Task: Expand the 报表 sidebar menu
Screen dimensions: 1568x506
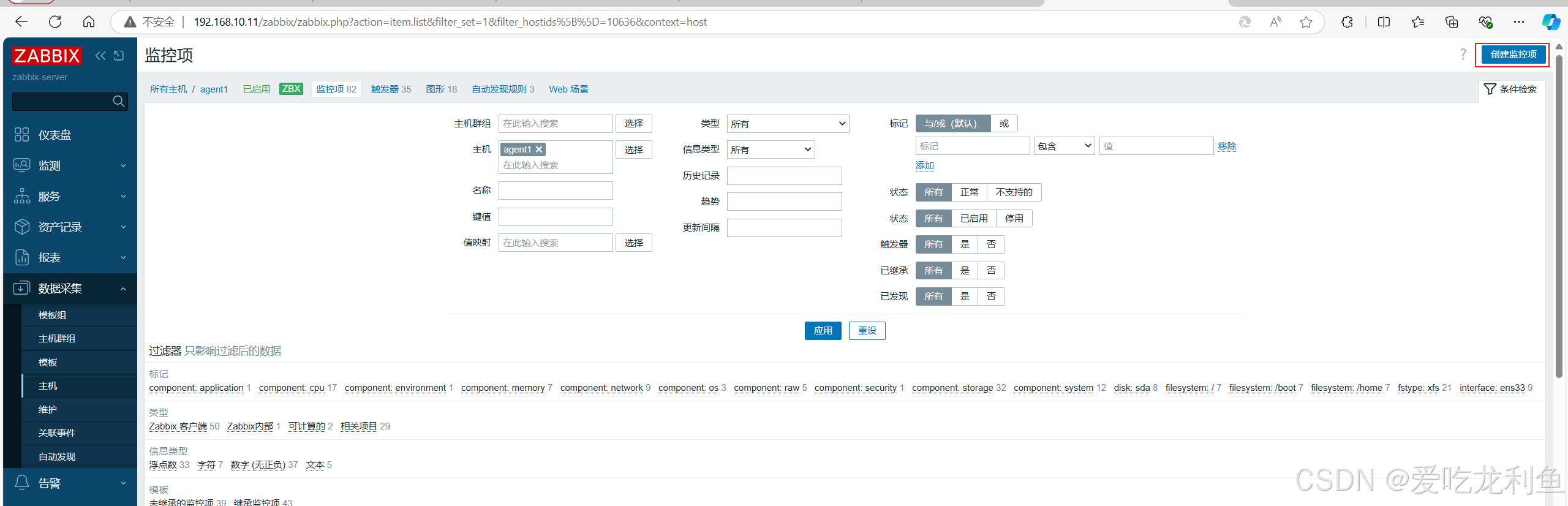Action: tap(70, 257)
